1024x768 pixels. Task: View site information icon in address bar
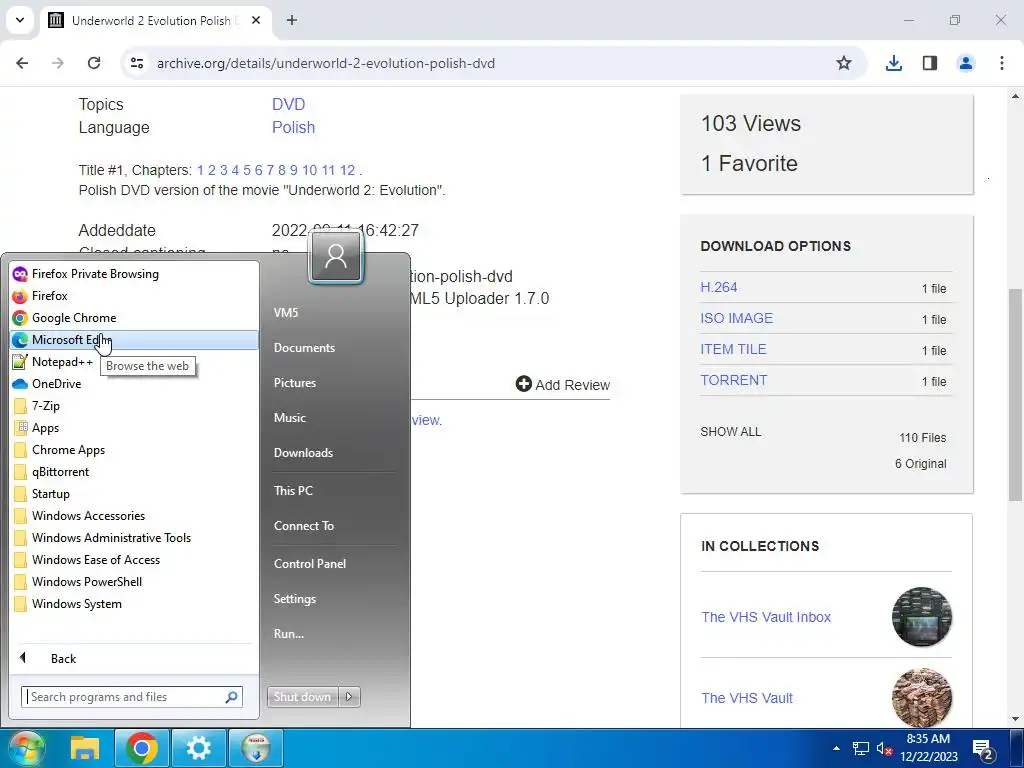click(136, 63)
